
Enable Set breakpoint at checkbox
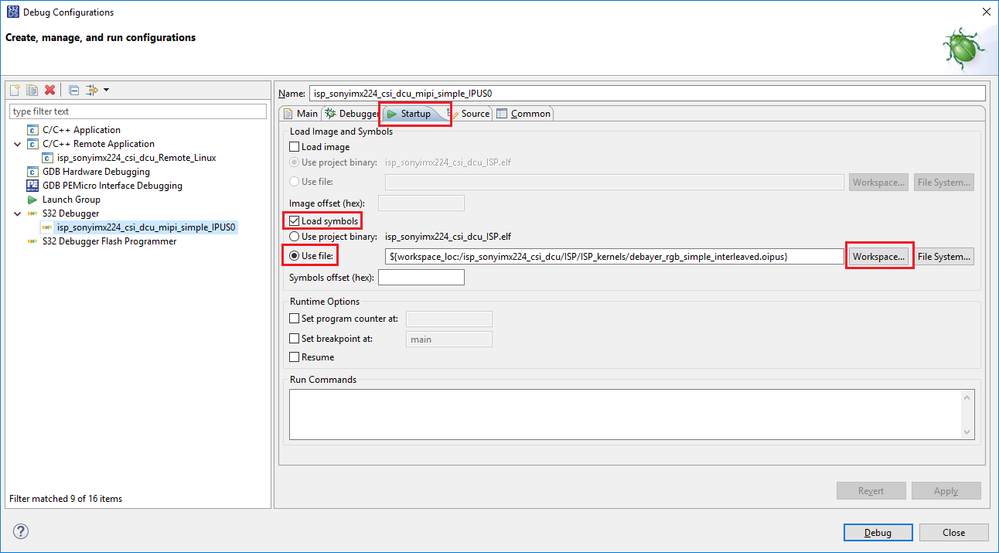click(294, 339)
